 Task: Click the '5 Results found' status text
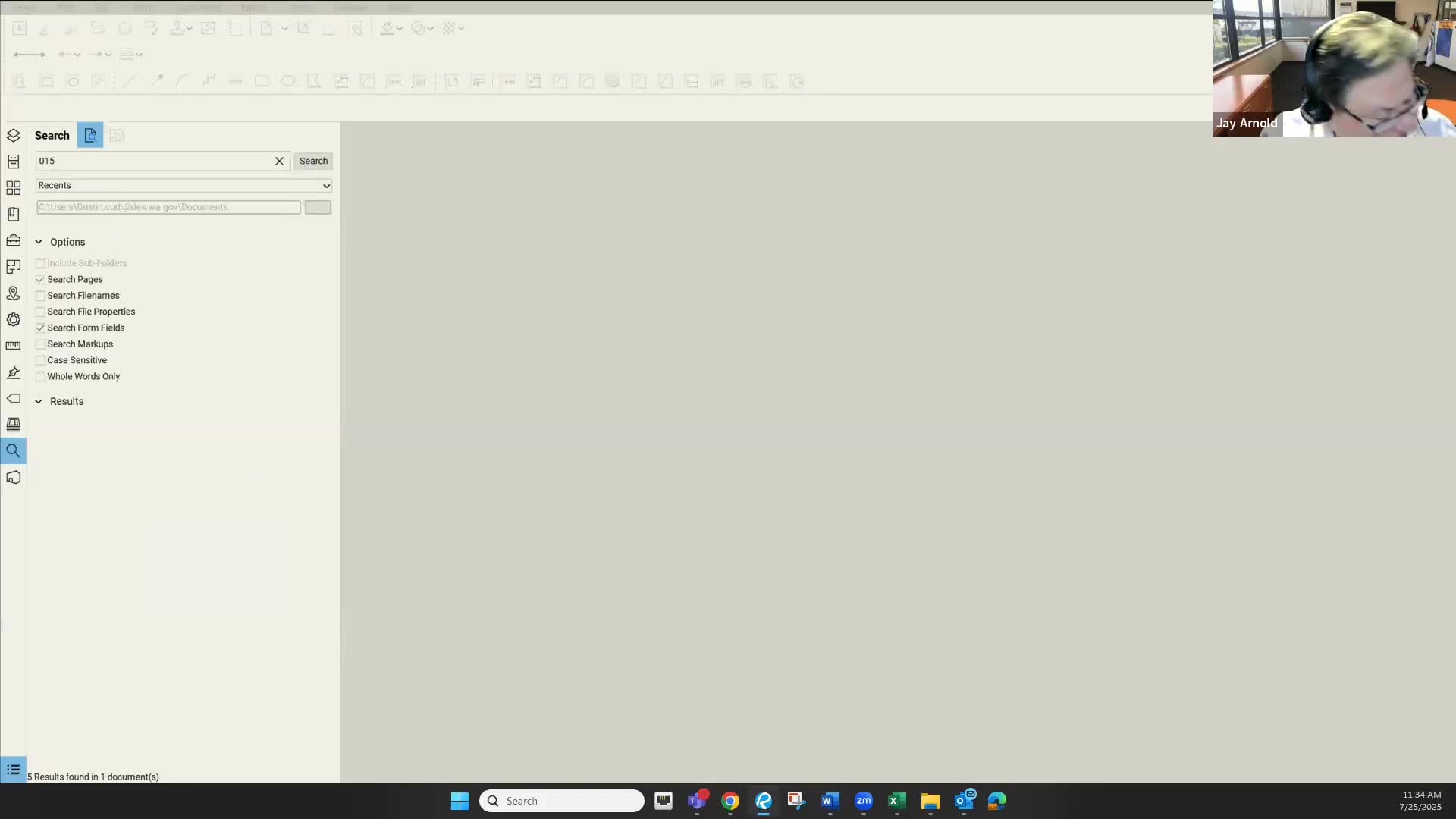[93, 777]
